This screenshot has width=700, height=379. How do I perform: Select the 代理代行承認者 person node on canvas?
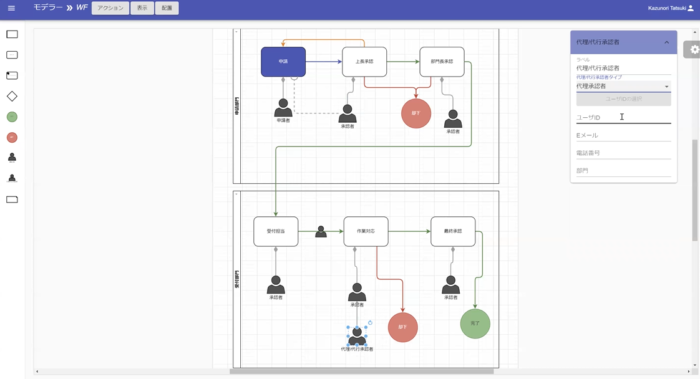pos(357,336)
